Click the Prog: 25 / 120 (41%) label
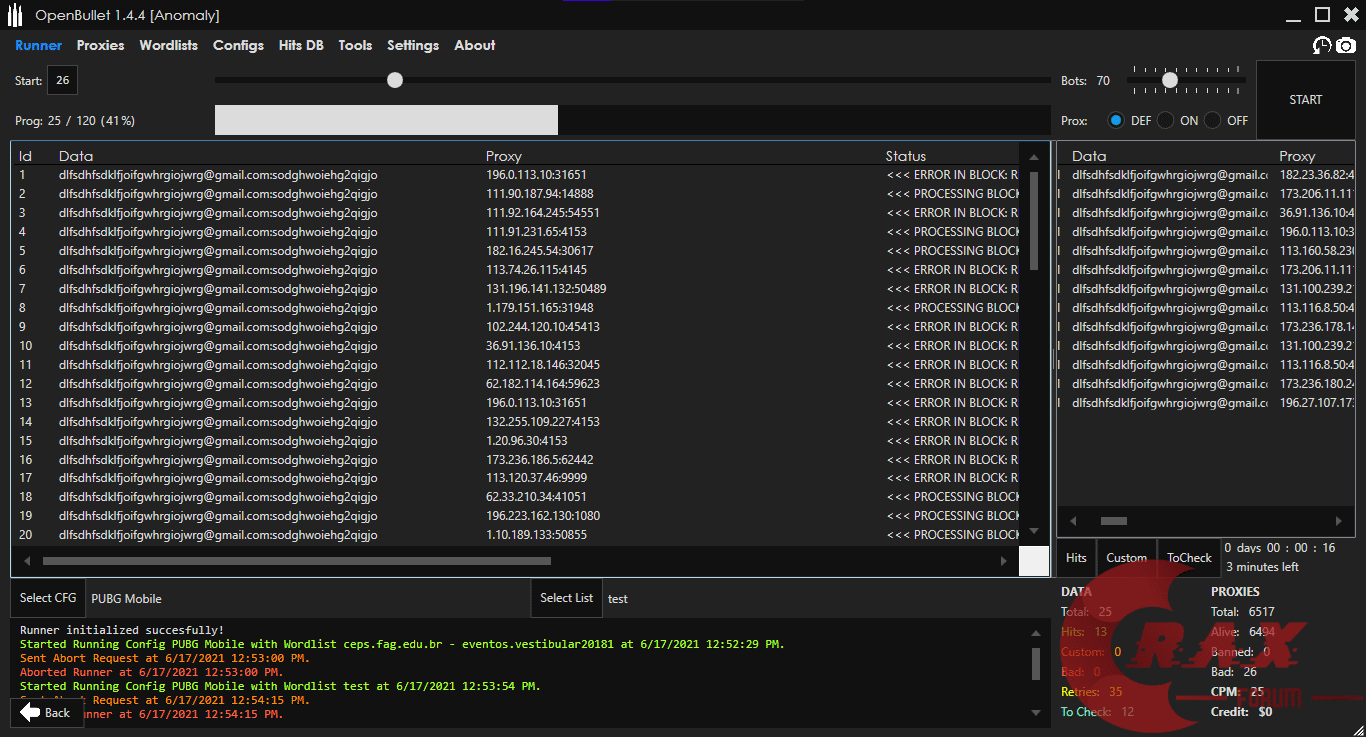This screenshot has height=737, width=1366. point(75,121)
